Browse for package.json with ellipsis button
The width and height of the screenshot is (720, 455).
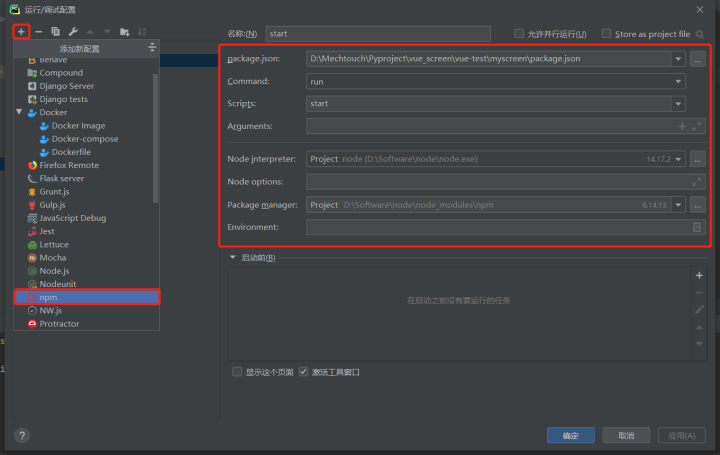coord(698,59)
